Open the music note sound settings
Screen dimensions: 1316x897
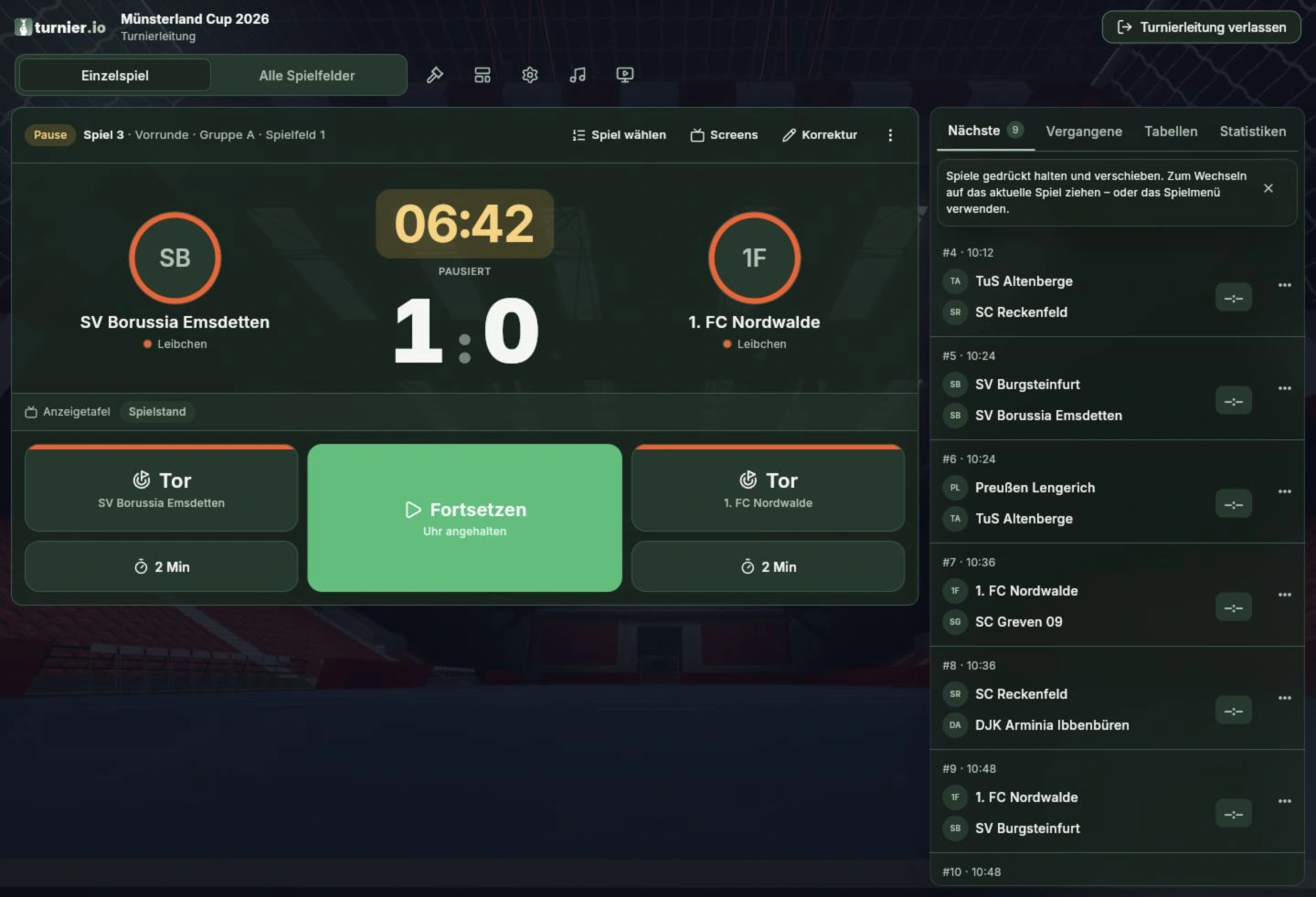click(578, 75)
